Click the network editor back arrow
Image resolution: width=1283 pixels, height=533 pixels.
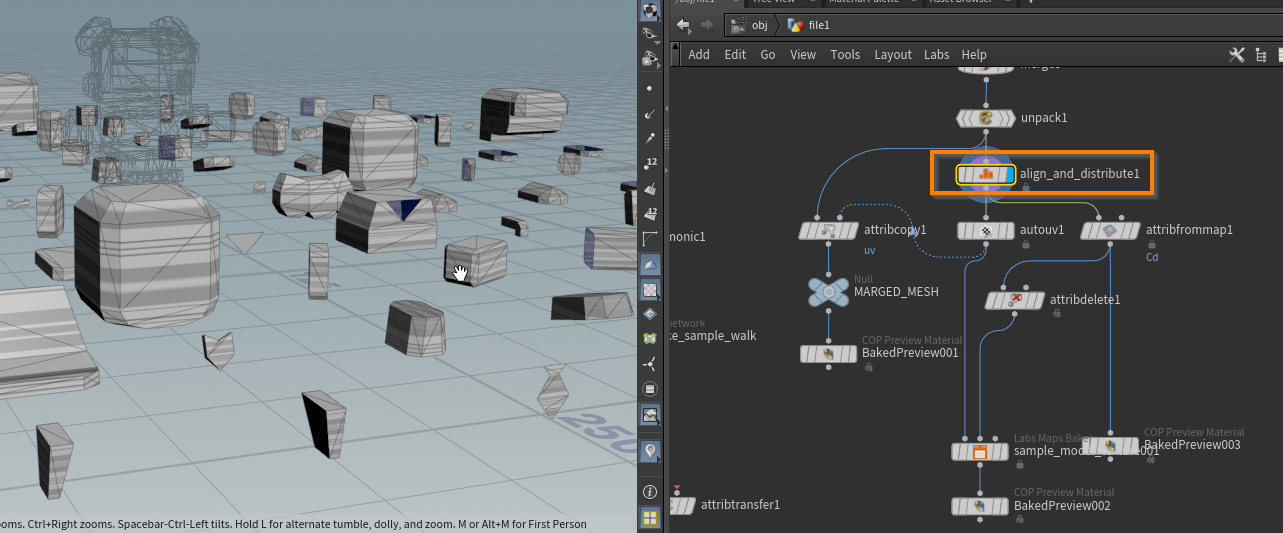click(x=684, y=25)
